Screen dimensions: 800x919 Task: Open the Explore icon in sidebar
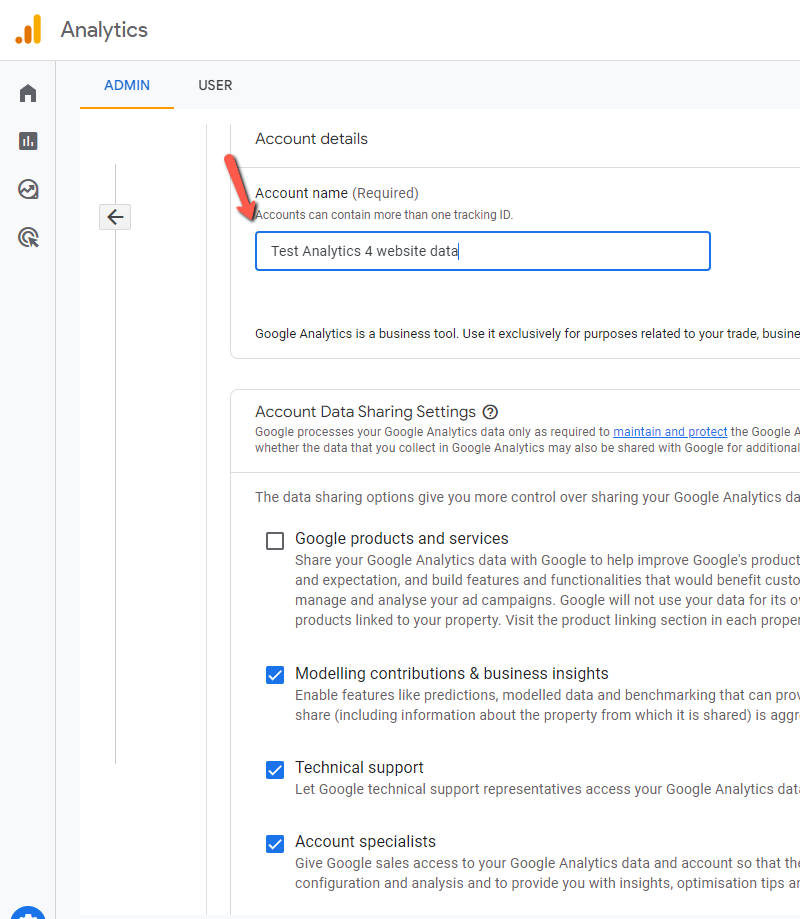[x=28, y=189]
